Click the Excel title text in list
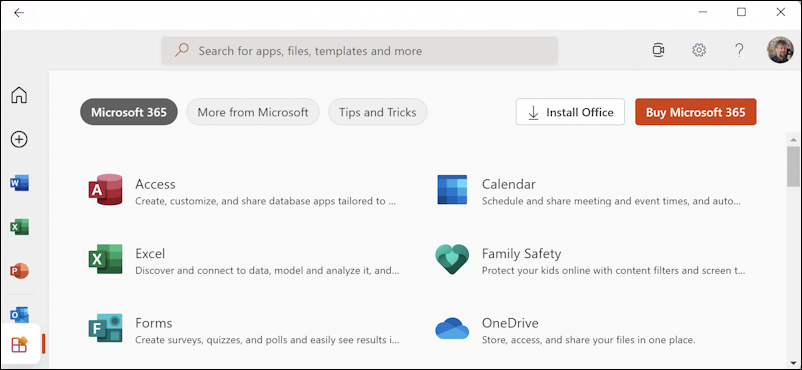Image resolution: width=802 pixels, height=370 pixels. pos(150,253)
